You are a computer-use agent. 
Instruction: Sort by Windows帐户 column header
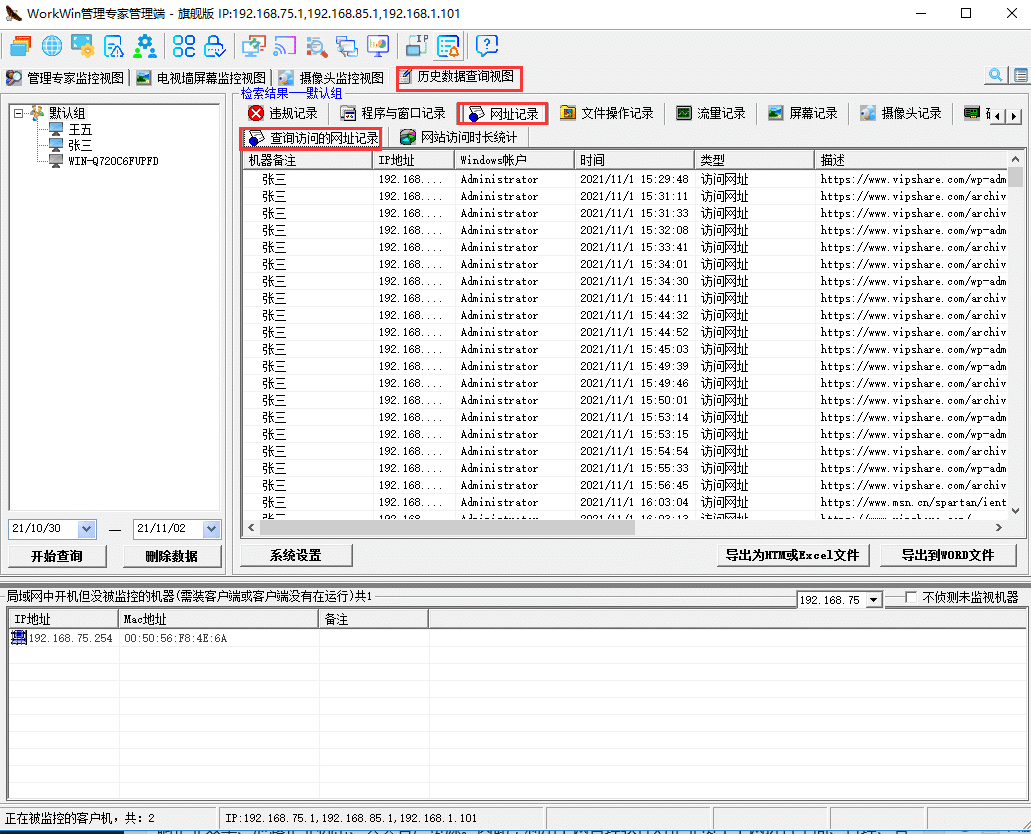coord(514,160)
